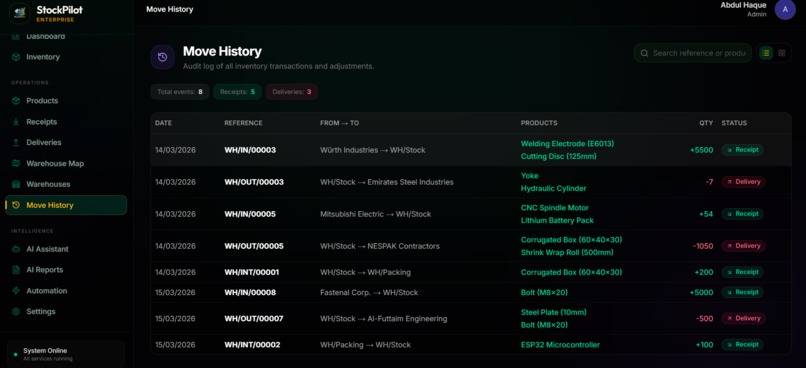Open reference WH/IN/00005
Viewport: 806px width, 368px height.
point(250,214)
